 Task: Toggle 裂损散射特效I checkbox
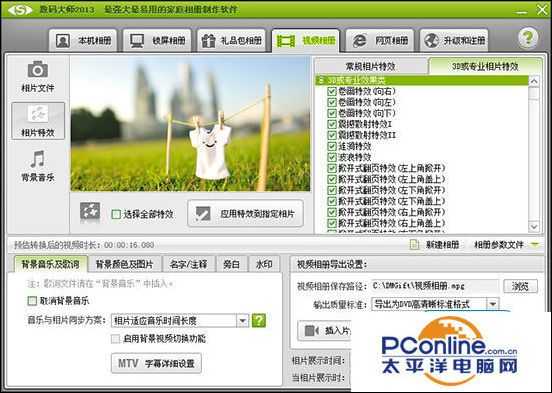[x=332, y=124]
